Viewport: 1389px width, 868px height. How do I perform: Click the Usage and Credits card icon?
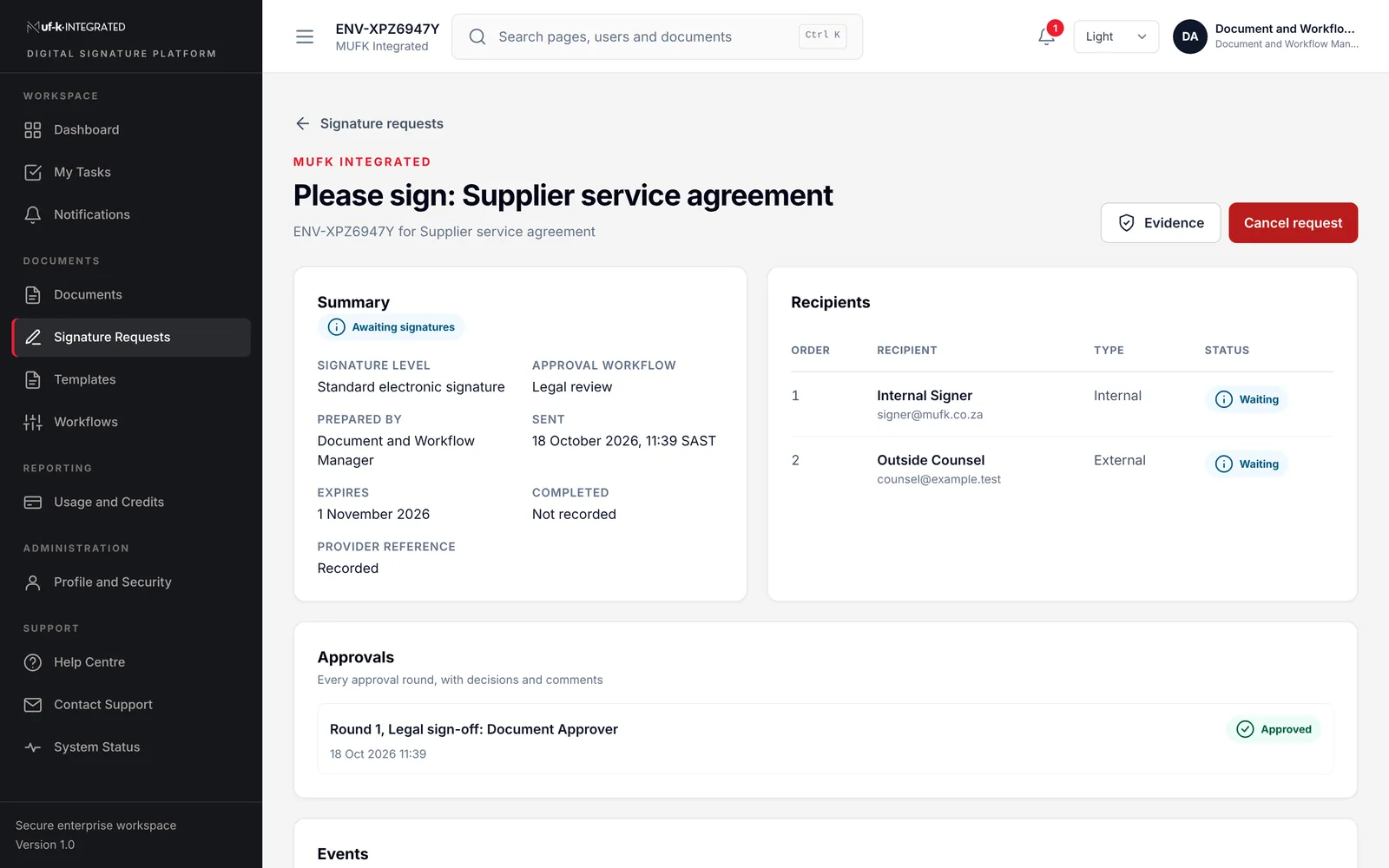33,503
